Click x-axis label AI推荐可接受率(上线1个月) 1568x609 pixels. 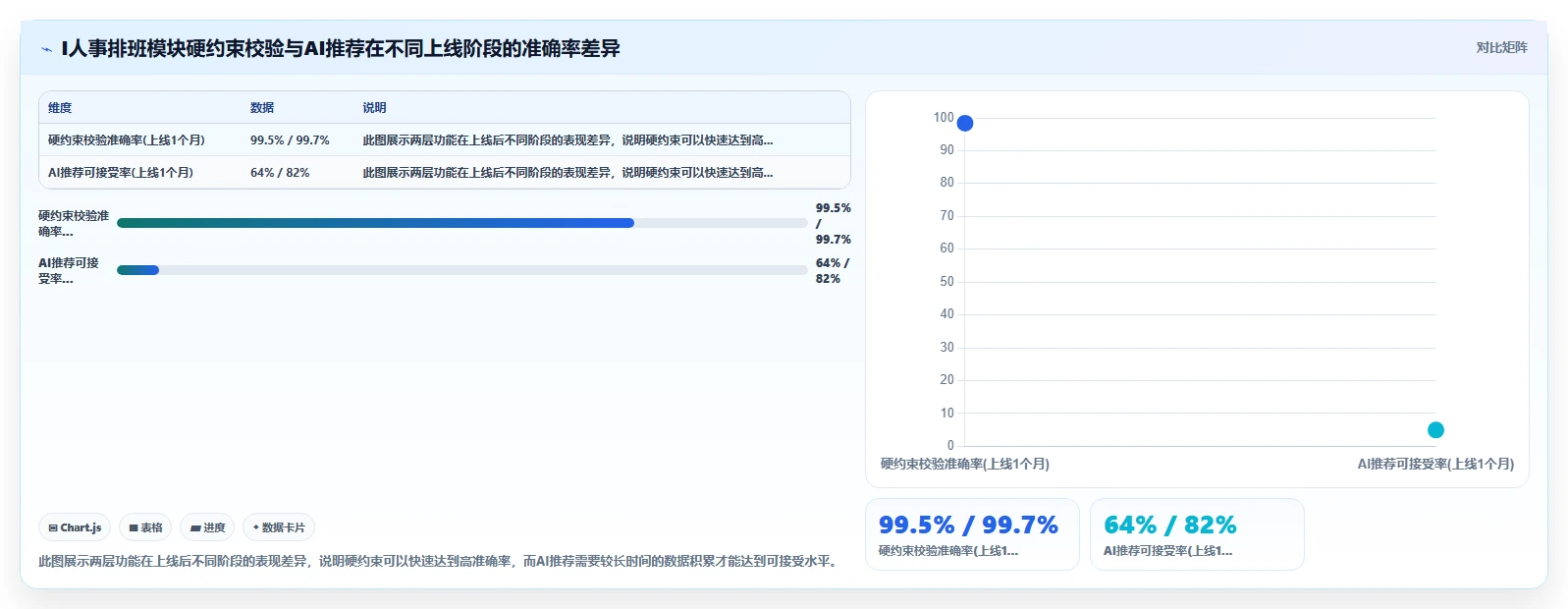(1435, 464)
